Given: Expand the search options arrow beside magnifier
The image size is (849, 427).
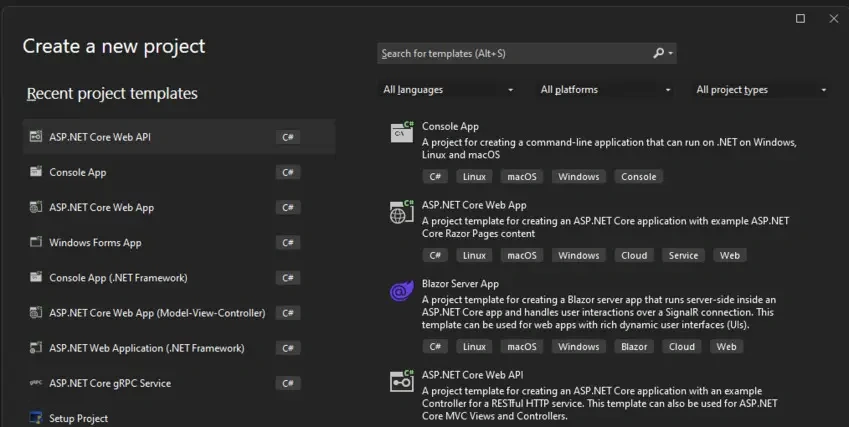Looking at the screenshot, I should (x=671, y=53).
